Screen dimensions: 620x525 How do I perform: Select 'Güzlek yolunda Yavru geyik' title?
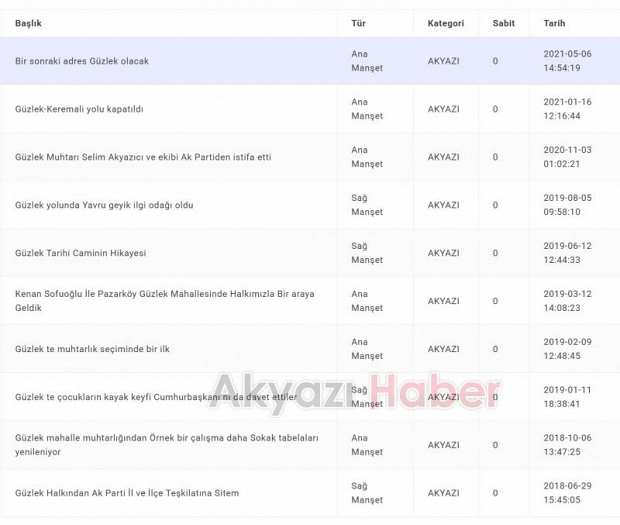[x=104, y=205]
